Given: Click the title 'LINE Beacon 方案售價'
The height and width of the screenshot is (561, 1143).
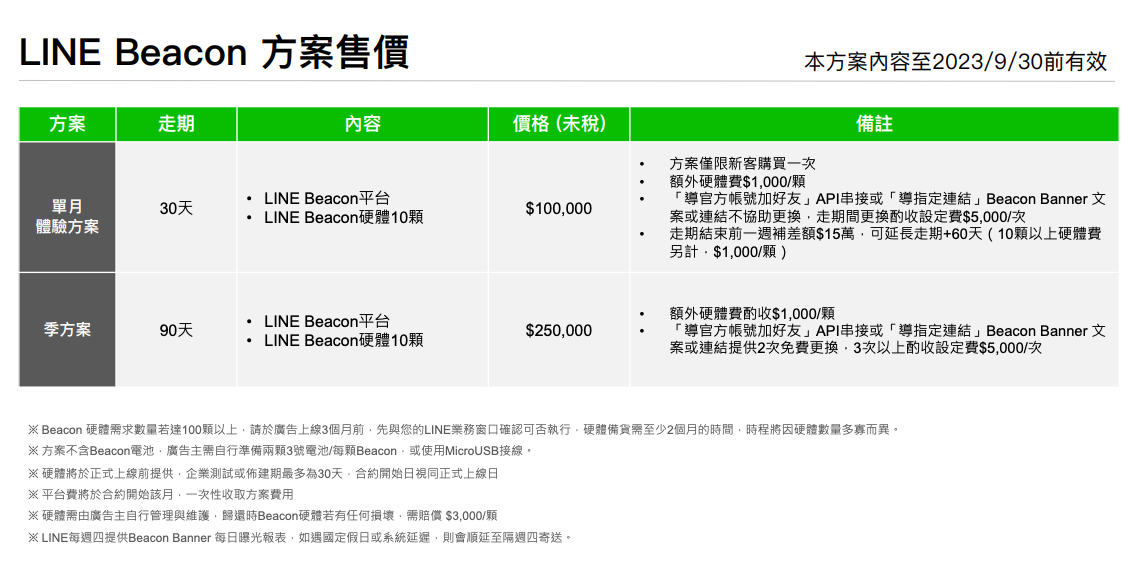Looking at the screenshot, I should tap(214, 52).
